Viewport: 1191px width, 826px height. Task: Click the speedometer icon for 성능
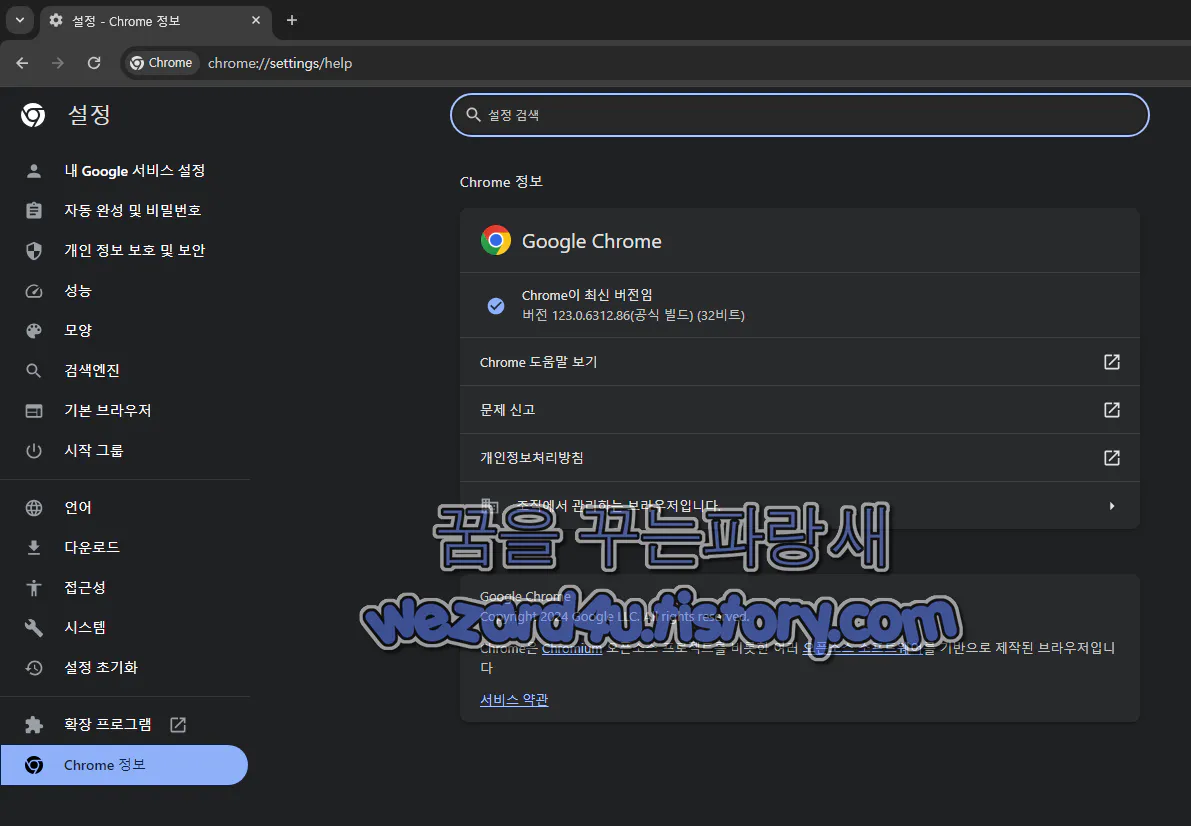(x=33, y=291)
